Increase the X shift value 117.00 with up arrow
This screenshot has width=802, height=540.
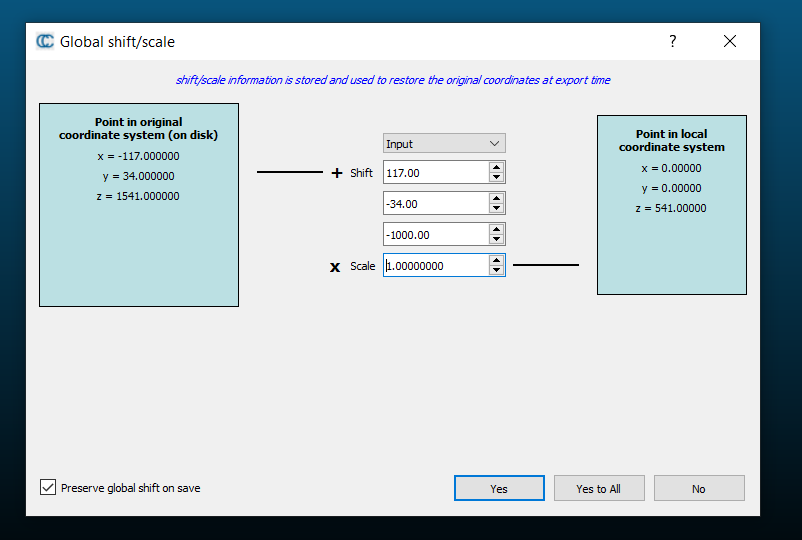click(x=496, y=168)
